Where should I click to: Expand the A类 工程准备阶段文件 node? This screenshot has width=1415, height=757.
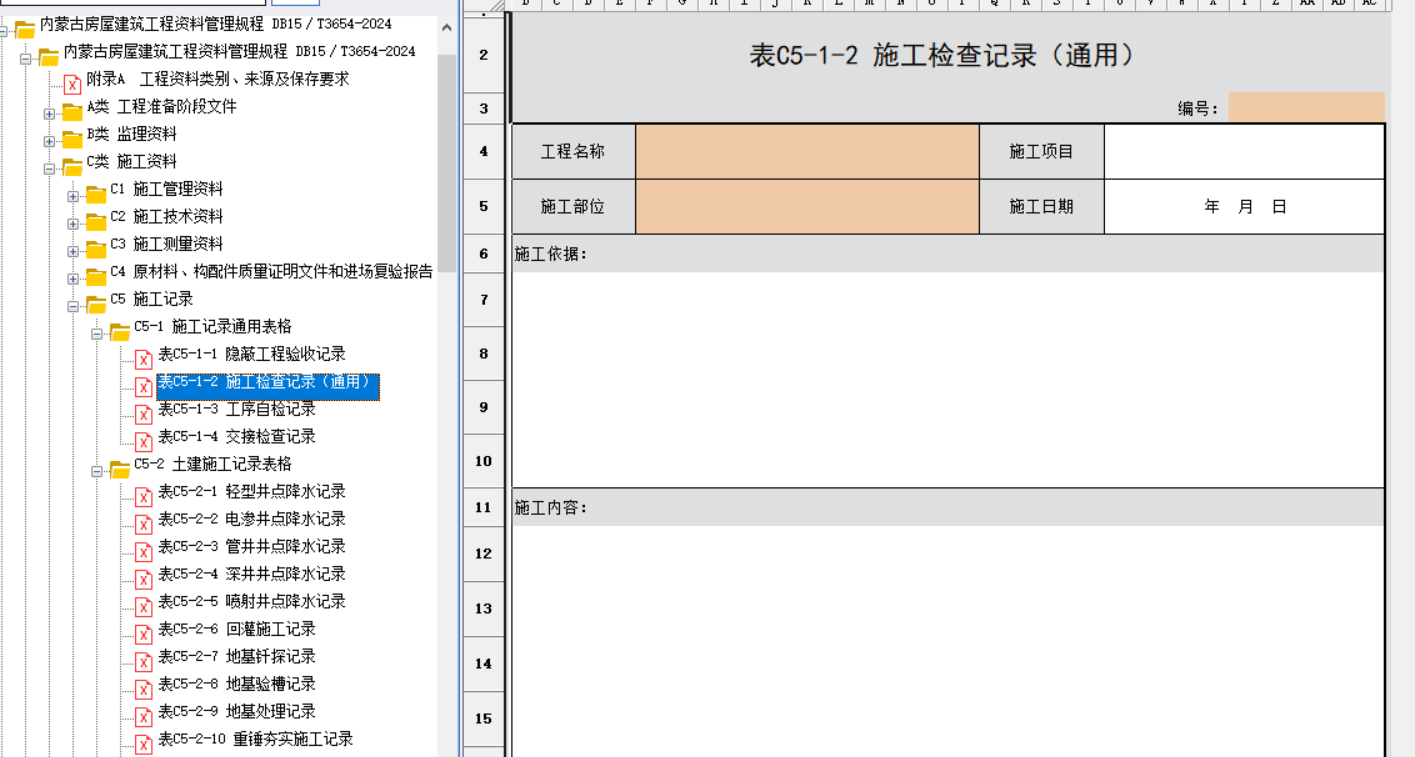[x=49, y=114]
